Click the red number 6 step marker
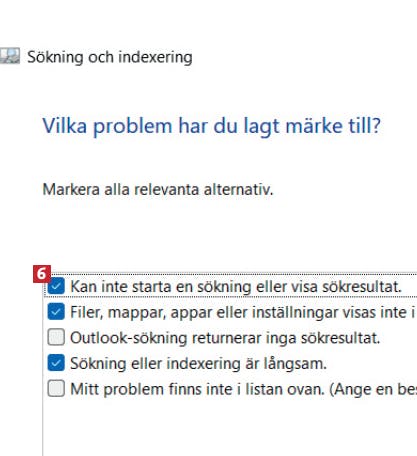The image size is (417, 456). (42, 274)
